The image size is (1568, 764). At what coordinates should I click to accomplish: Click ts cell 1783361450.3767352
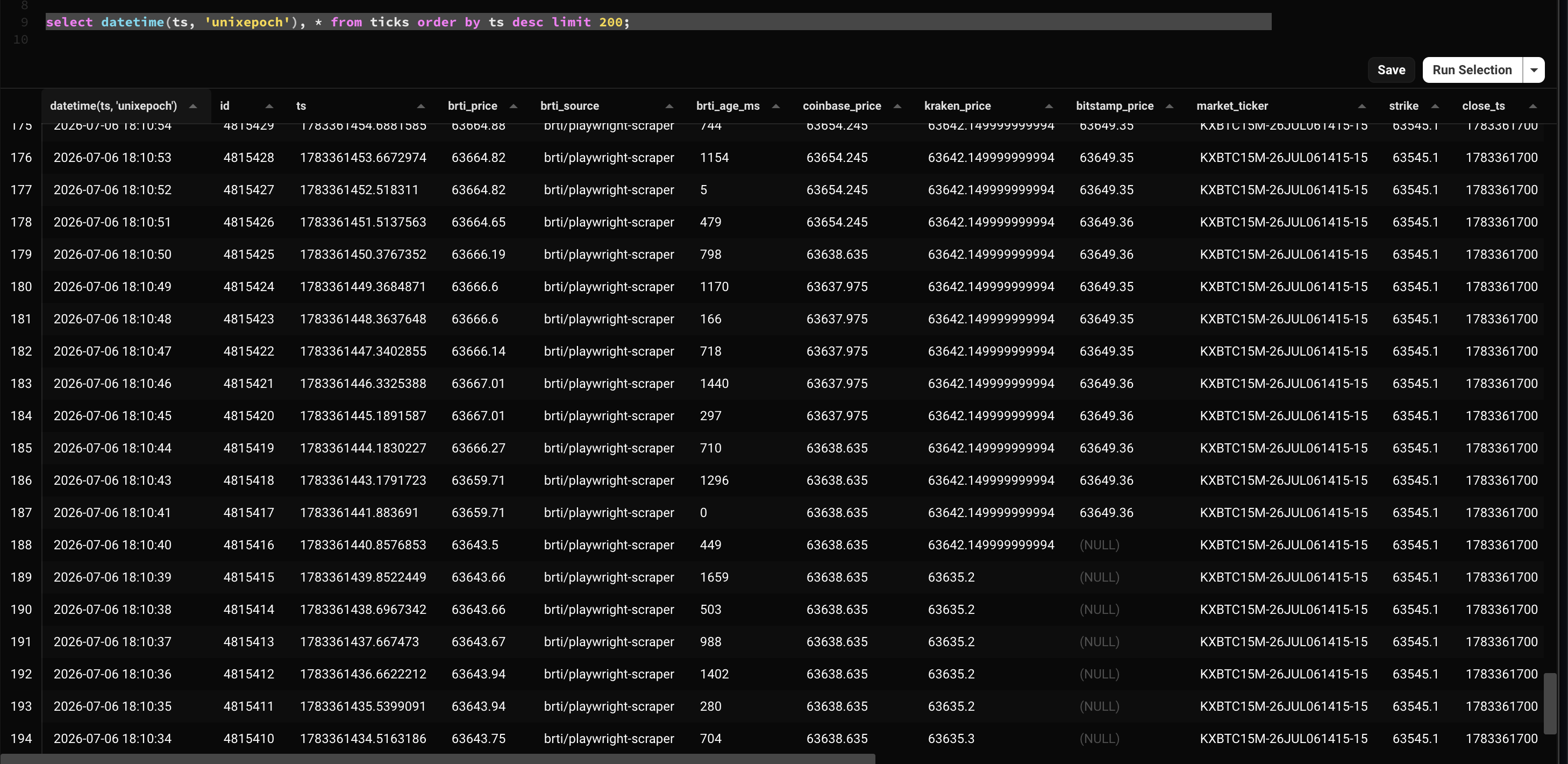tap(363, 254)
